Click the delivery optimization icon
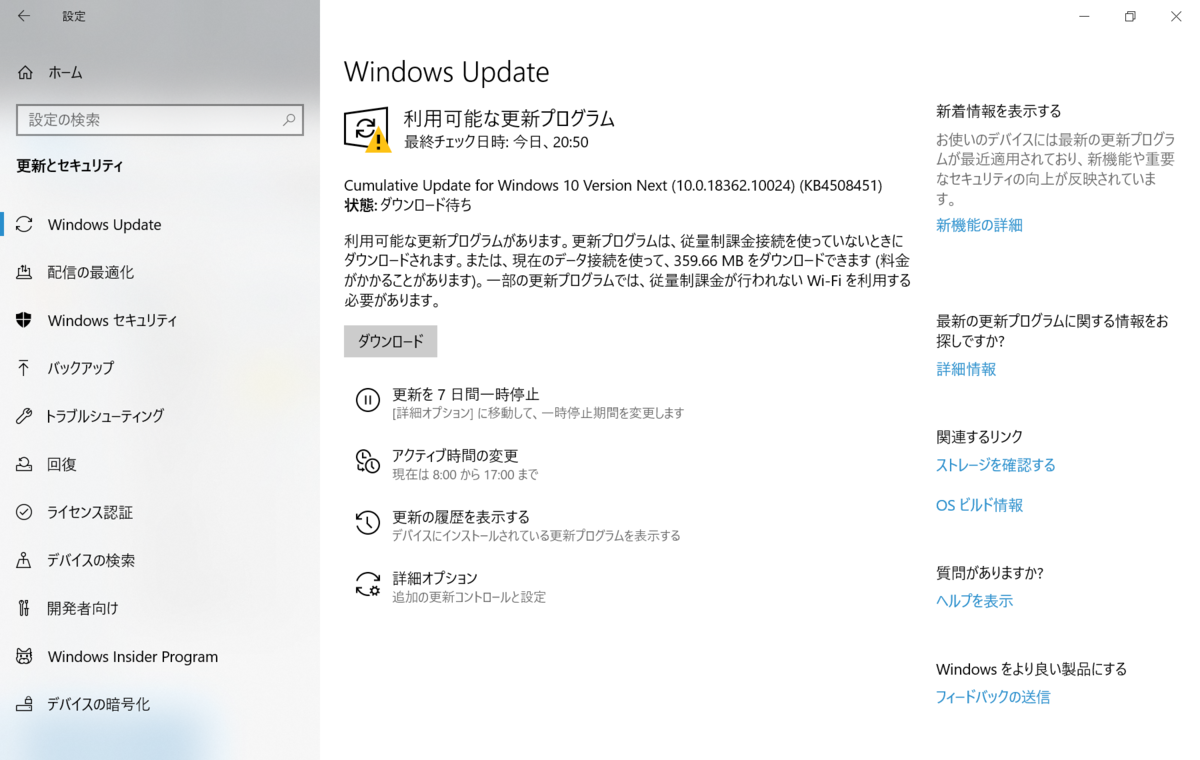This screenshot has width=1200, height=760. [25, 272]
